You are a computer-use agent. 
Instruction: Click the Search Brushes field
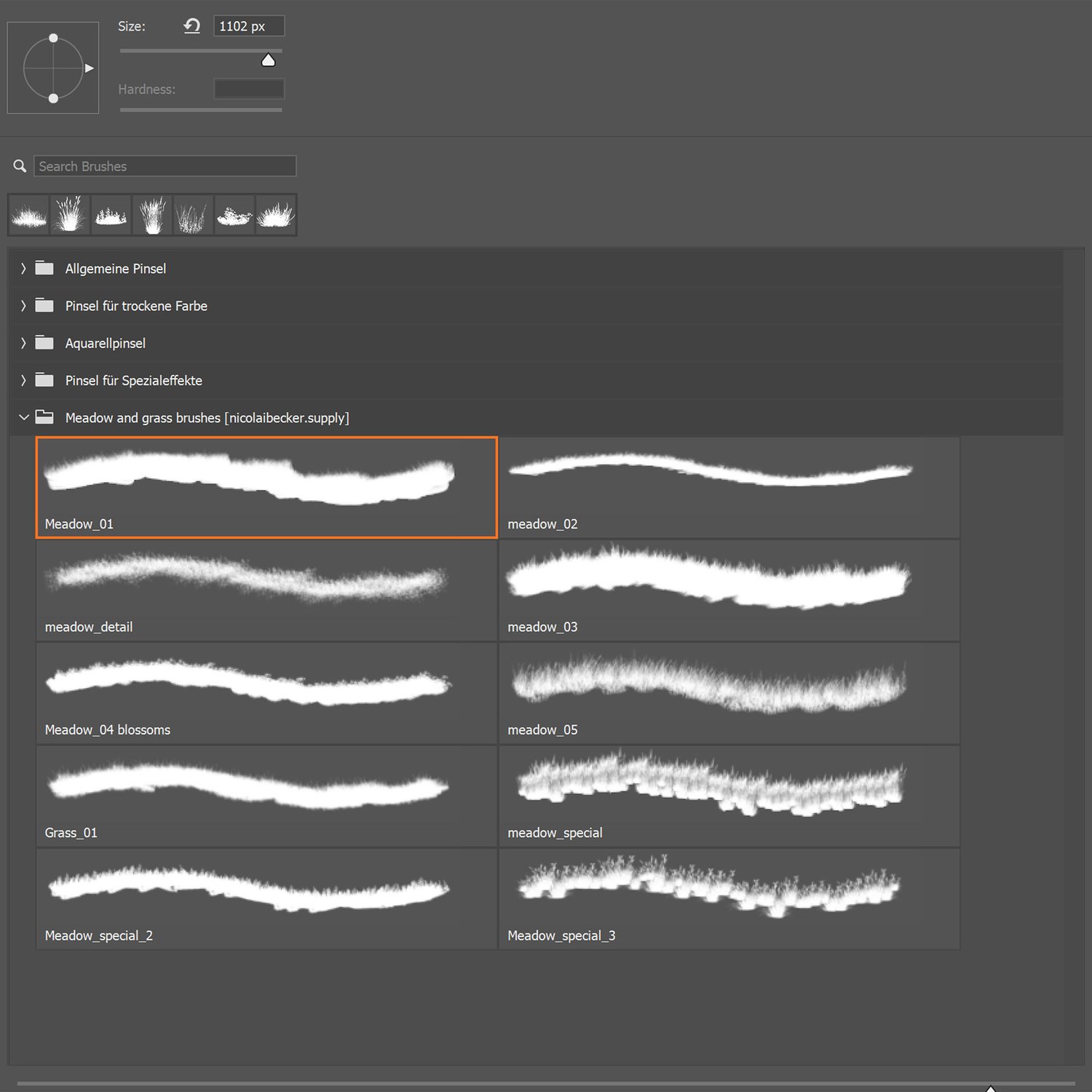(x=165, y=166)
